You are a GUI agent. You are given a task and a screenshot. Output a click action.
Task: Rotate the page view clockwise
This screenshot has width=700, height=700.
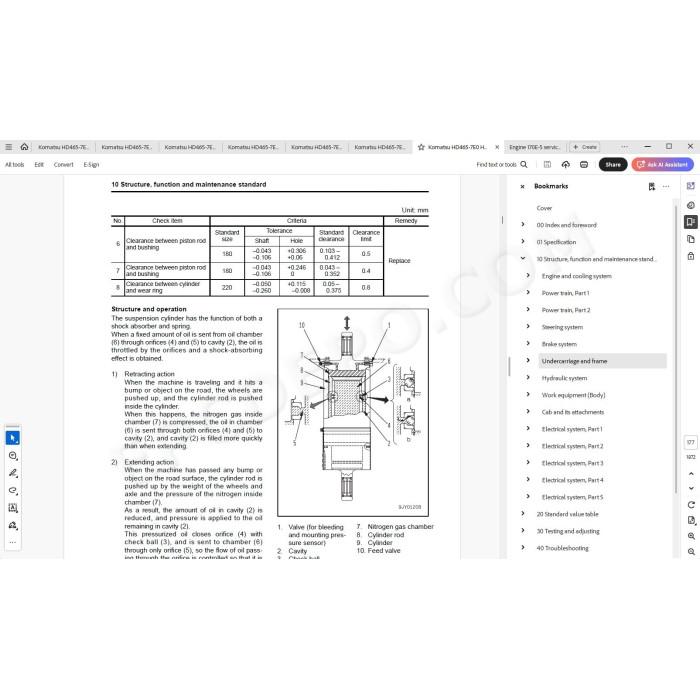691,504
